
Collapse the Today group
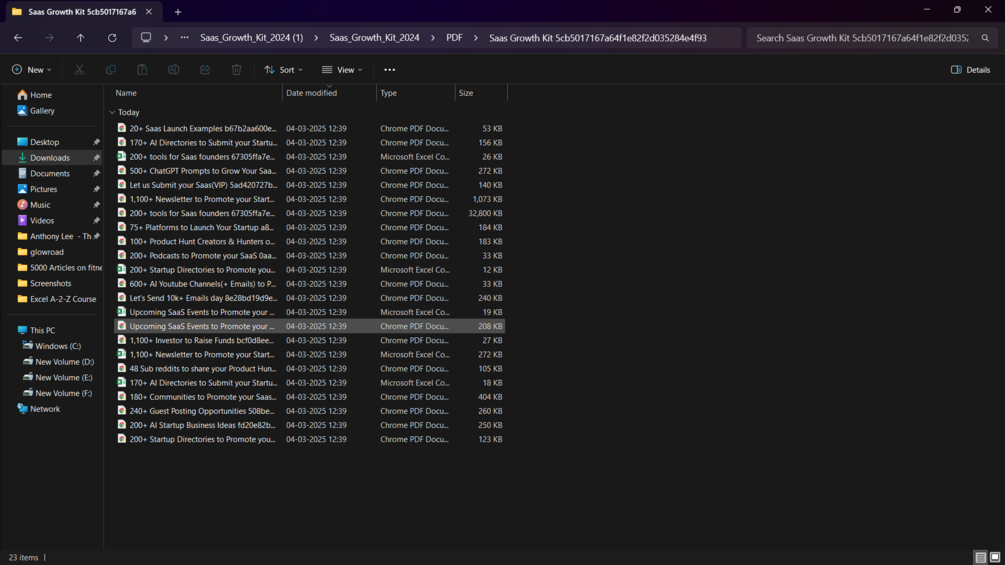click(112, 112)
